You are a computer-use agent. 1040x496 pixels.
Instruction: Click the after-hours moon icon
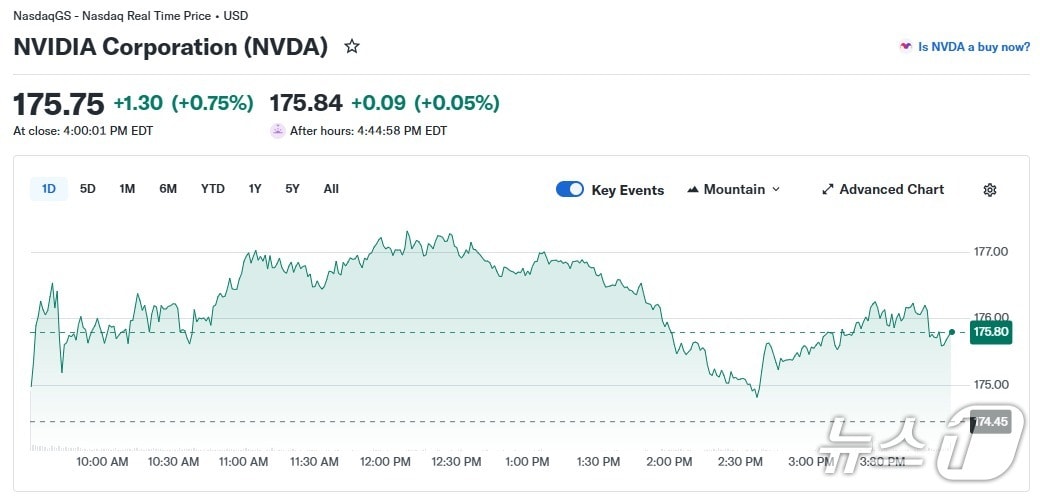pyautogui.click(x=278, y=131)
